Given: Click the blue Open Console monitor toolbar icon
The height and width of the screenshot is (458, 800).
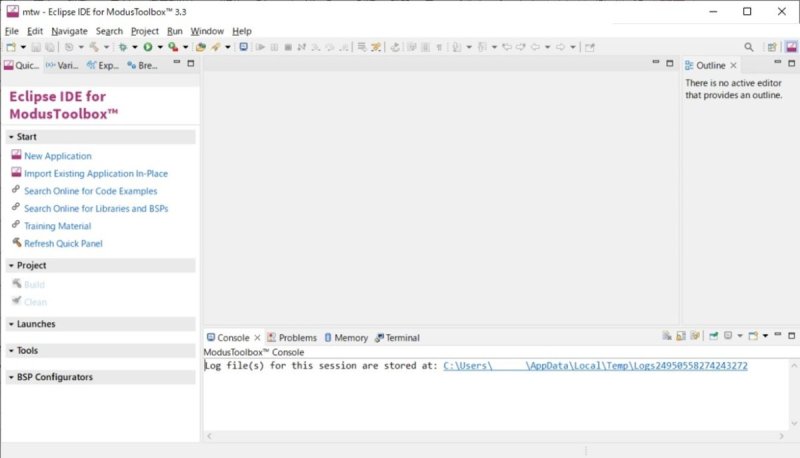Looking at the screenshot, I should pos(243,47).
